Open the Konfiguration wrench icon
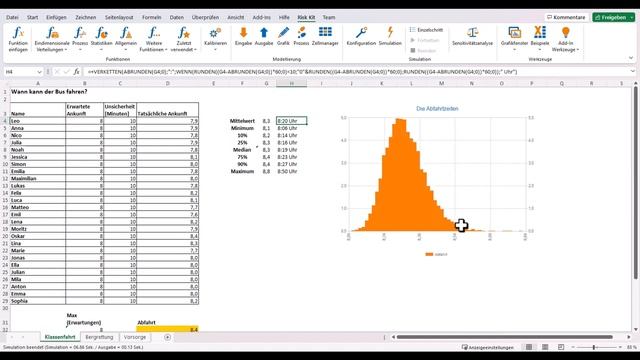Screen dimensions: 640x360 tap(361, 36)
